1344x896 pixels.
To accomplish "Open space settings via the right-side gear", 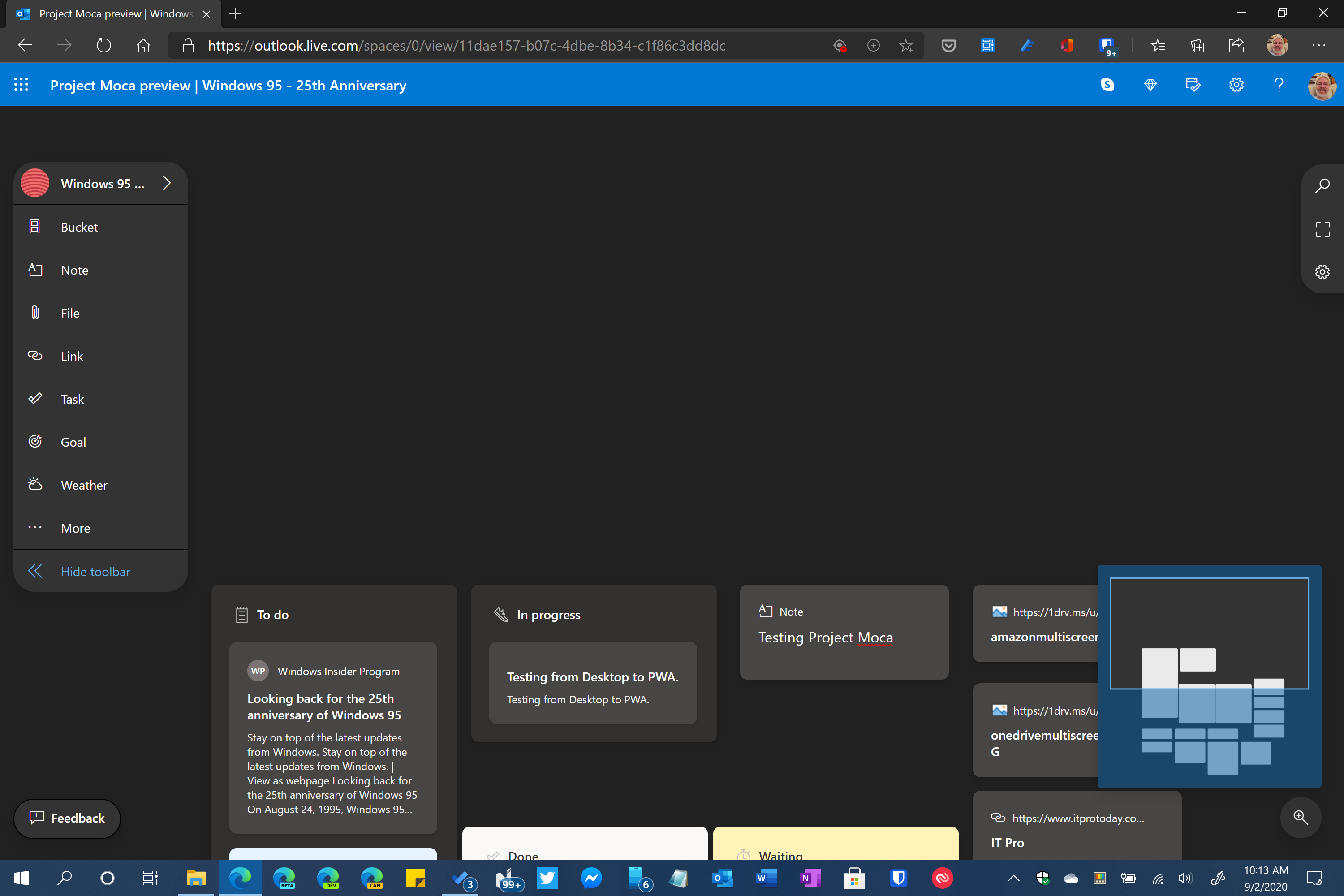I will tap(1322, 271).
